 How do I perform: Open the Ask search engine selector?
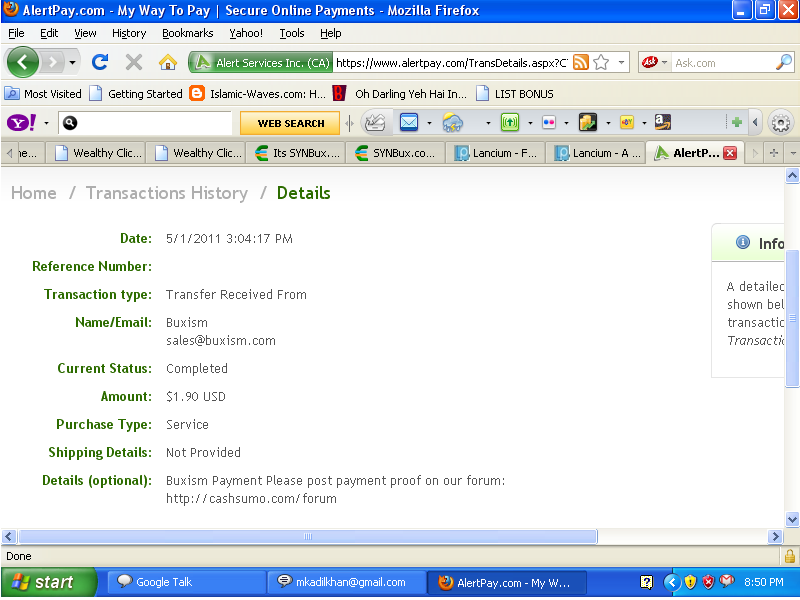(655, 63)
